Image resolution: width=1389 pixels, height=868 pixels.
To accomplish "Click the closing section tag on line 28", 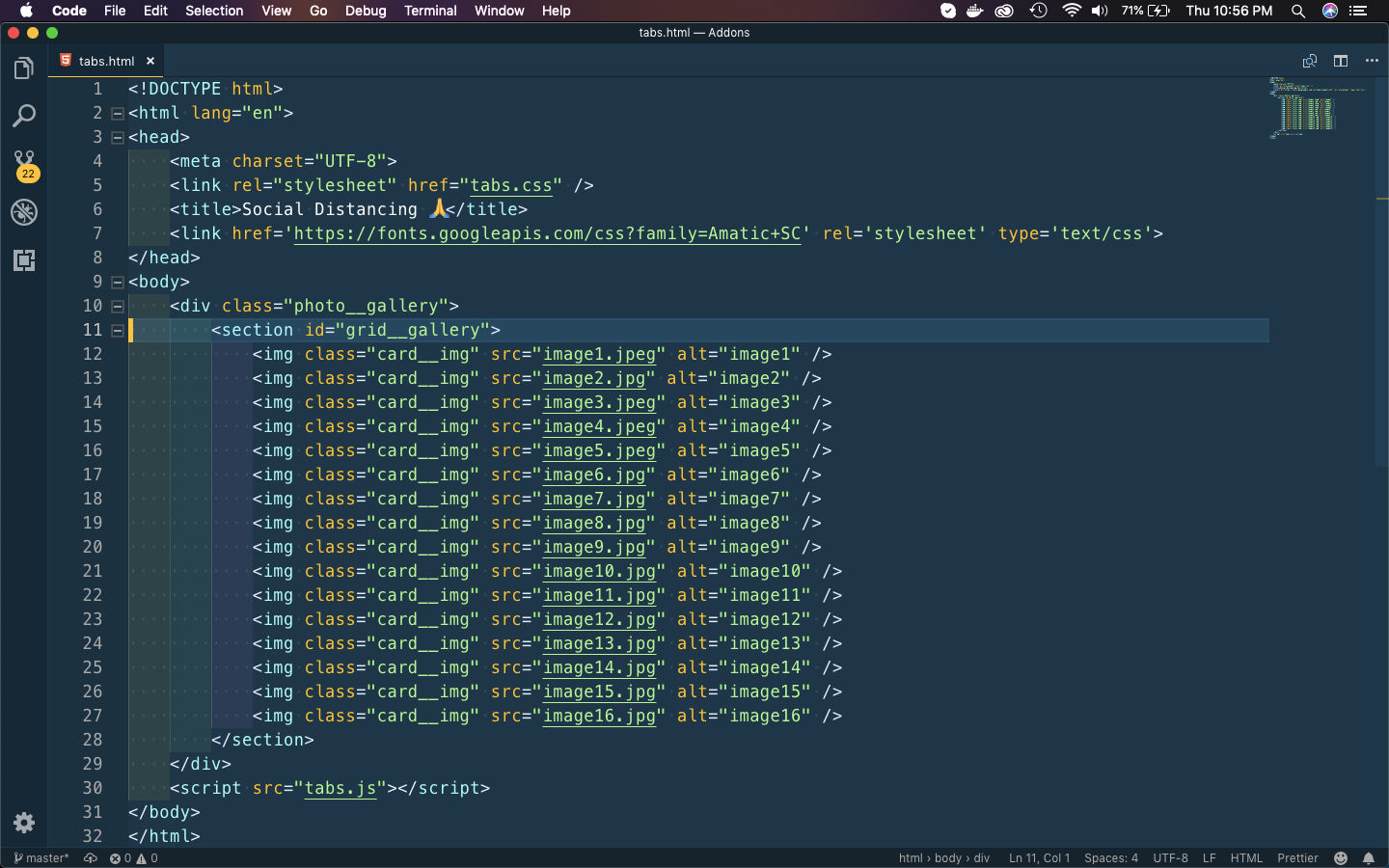I will [262, 740].
